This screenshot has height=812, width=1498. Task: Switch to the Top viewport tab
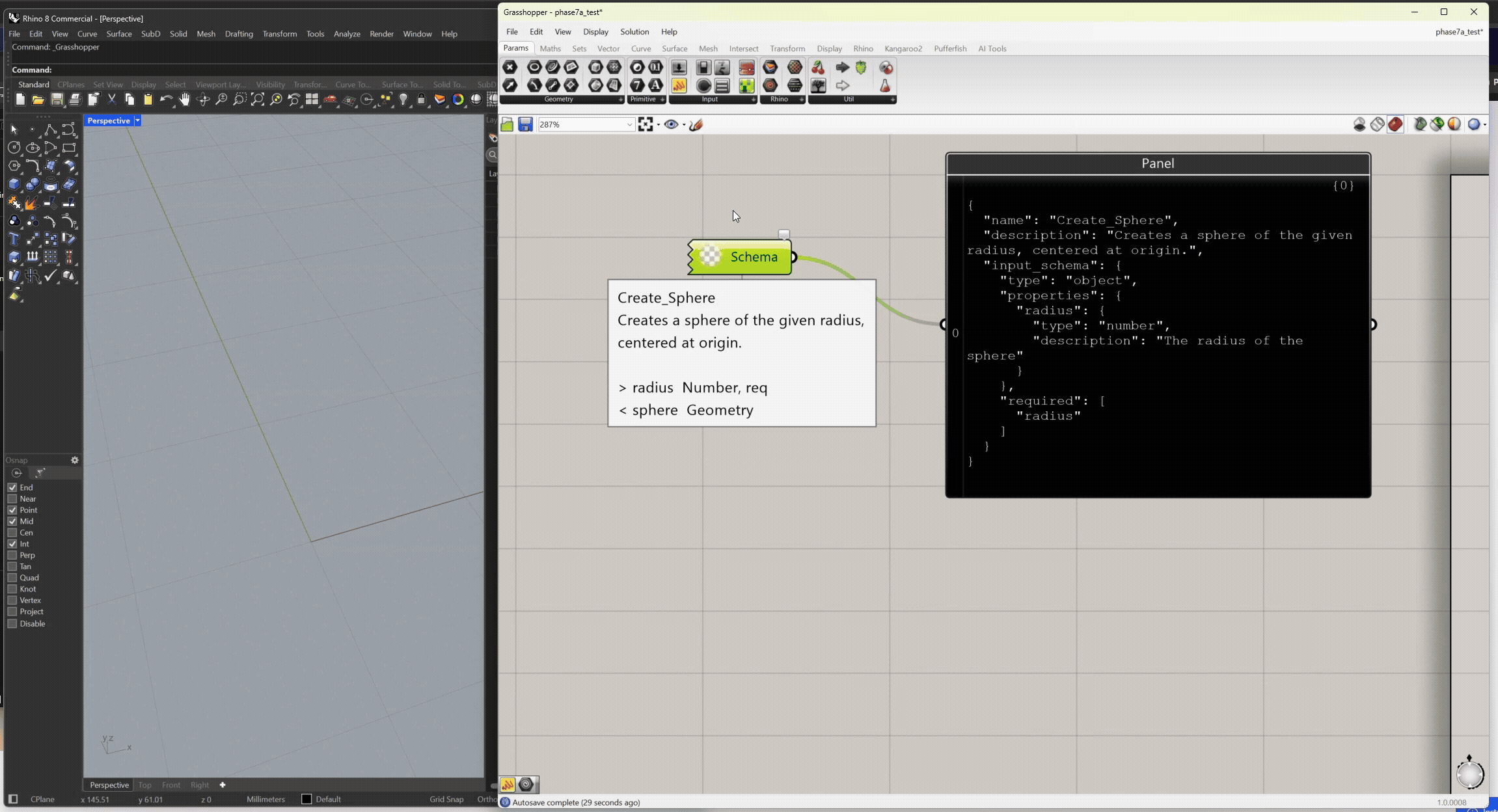point(144,785)
